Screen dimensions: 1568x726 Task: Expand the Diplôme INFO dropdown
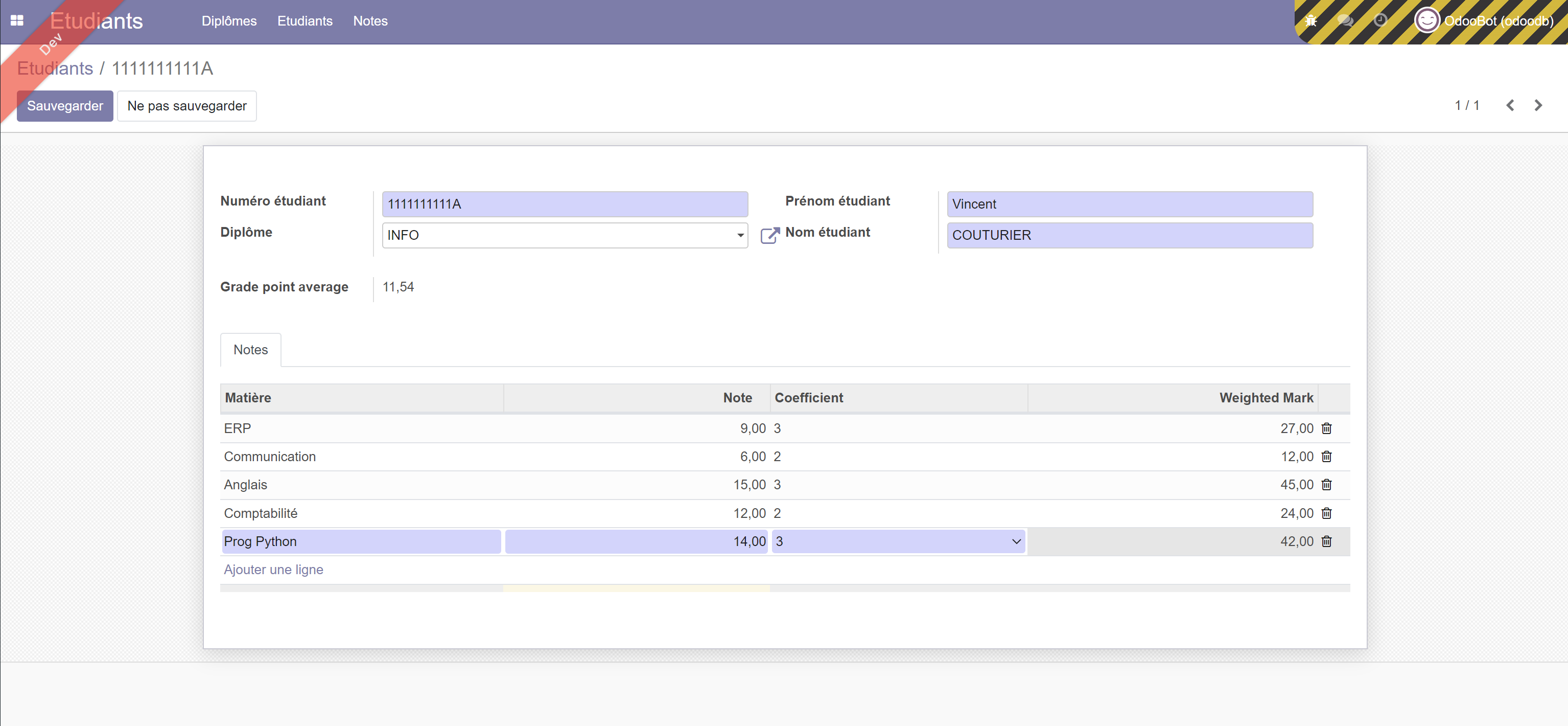click(x=740, y=235)
